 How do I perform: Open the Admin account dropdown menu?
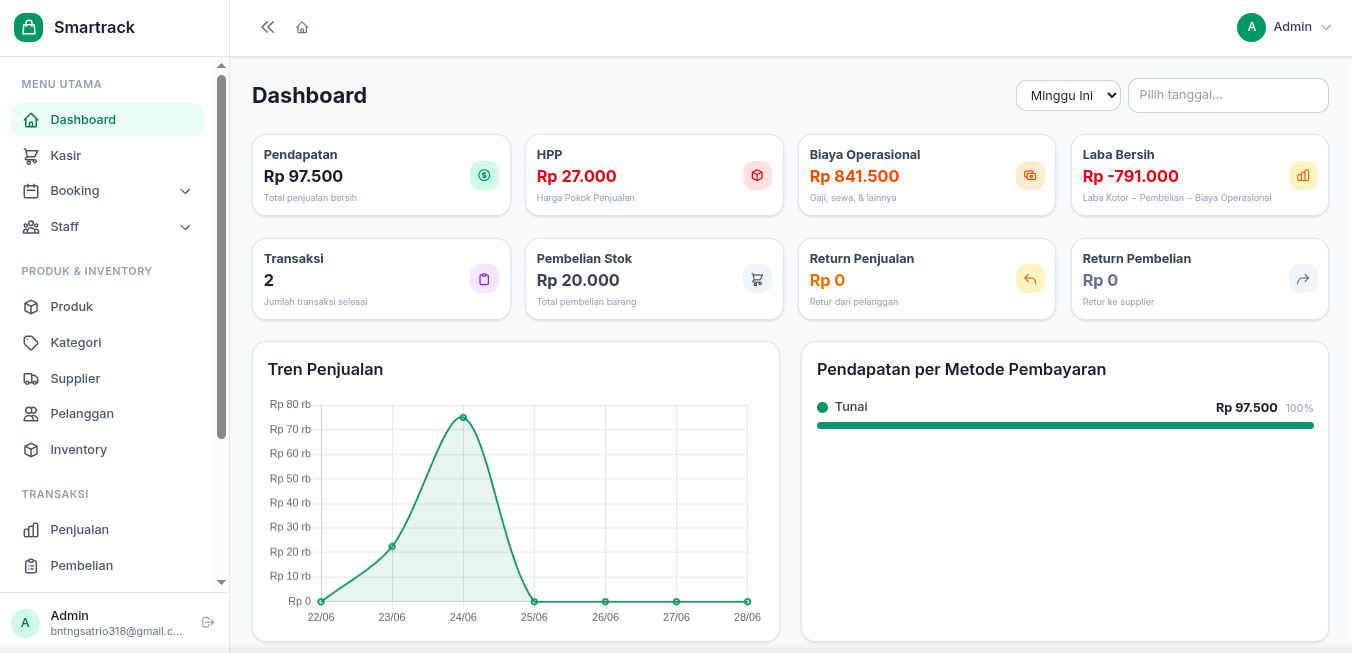point(1285,27)
